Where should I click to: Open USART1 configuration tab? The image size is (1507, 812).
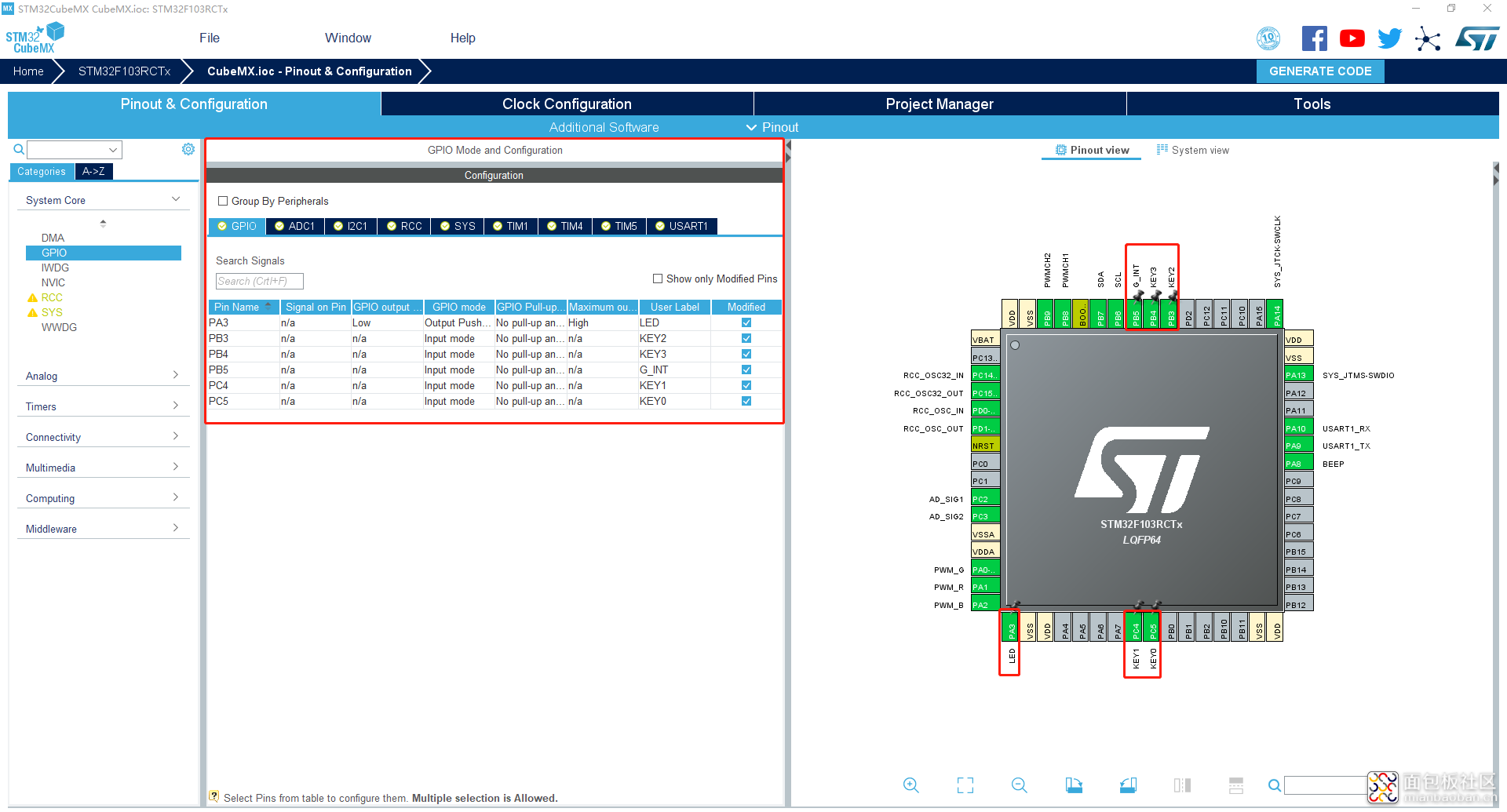pos(682,226)
